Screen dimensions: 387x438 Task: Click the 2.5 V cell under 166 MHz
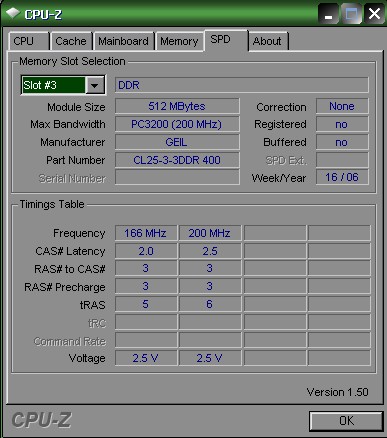pyautogui.click(x=146, y=358)
